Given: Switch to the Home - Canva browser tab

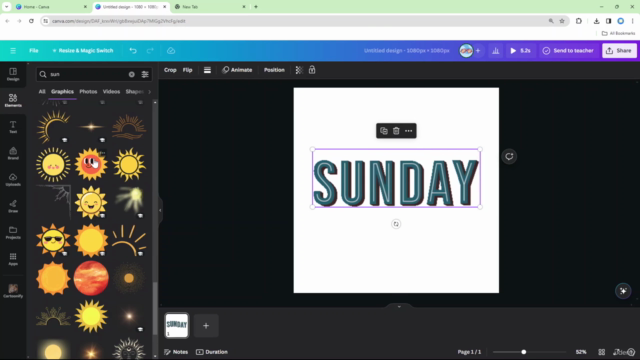Looking at the screenshot, I should click(x=51, y=7).
